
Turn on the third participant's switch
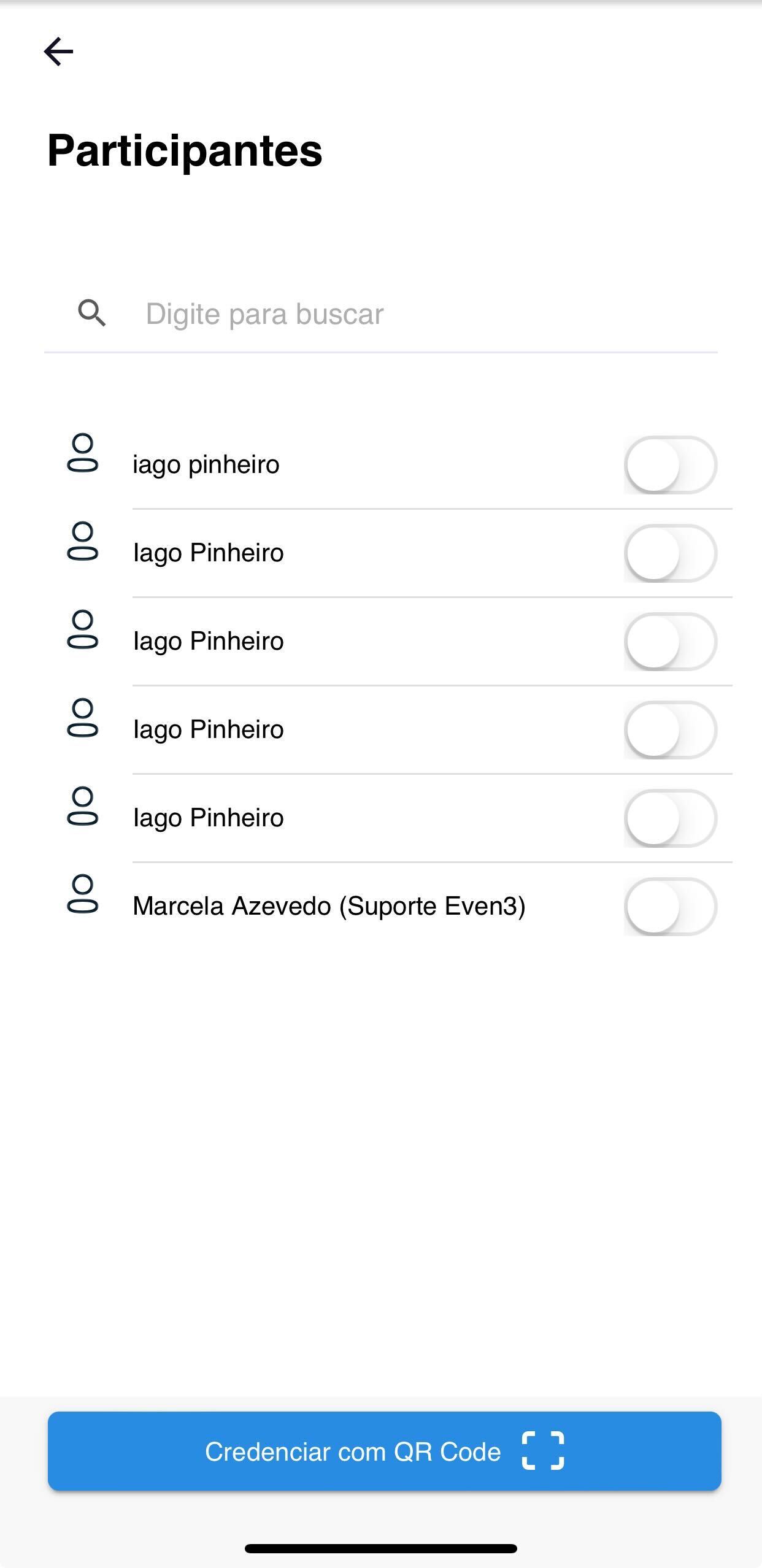pyautogui.click(x=671, y=642)
